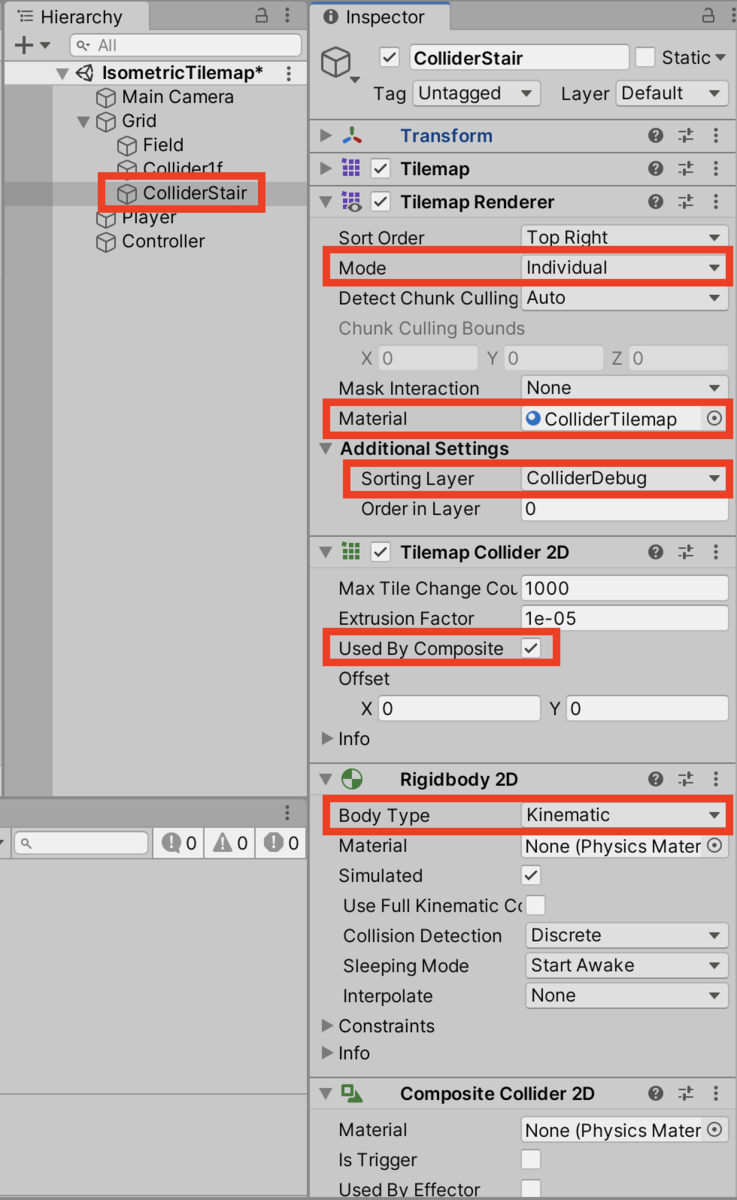Screen dimensions: 737x1200
Task: Edit the Max Tile Change Count field
Action: [x=625, y=588]
